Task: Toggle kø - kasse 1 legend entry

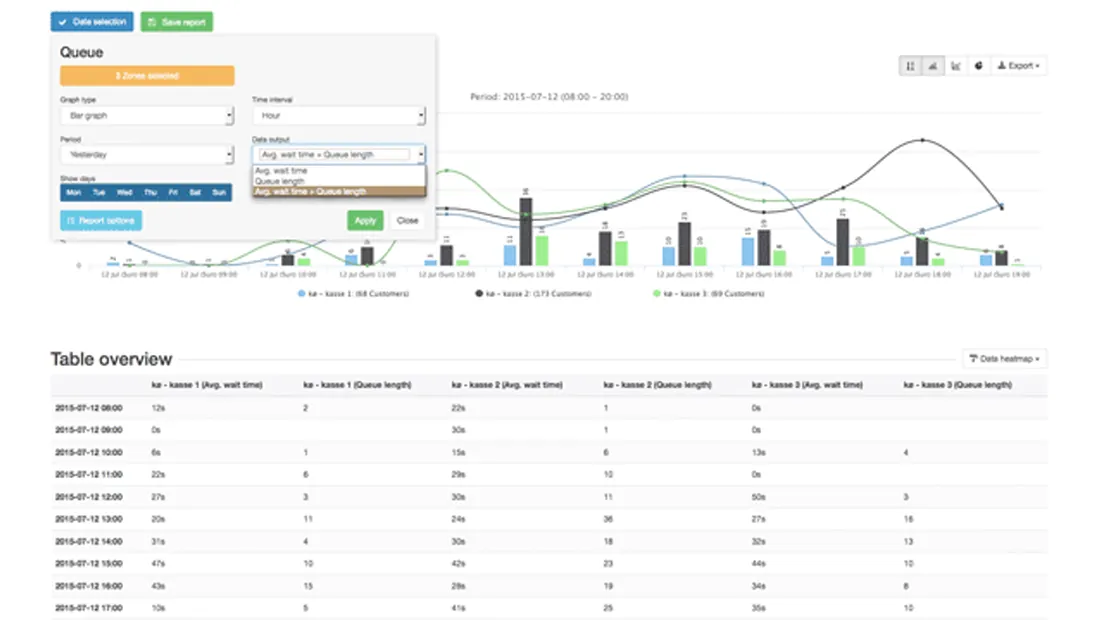Action: 354,294
